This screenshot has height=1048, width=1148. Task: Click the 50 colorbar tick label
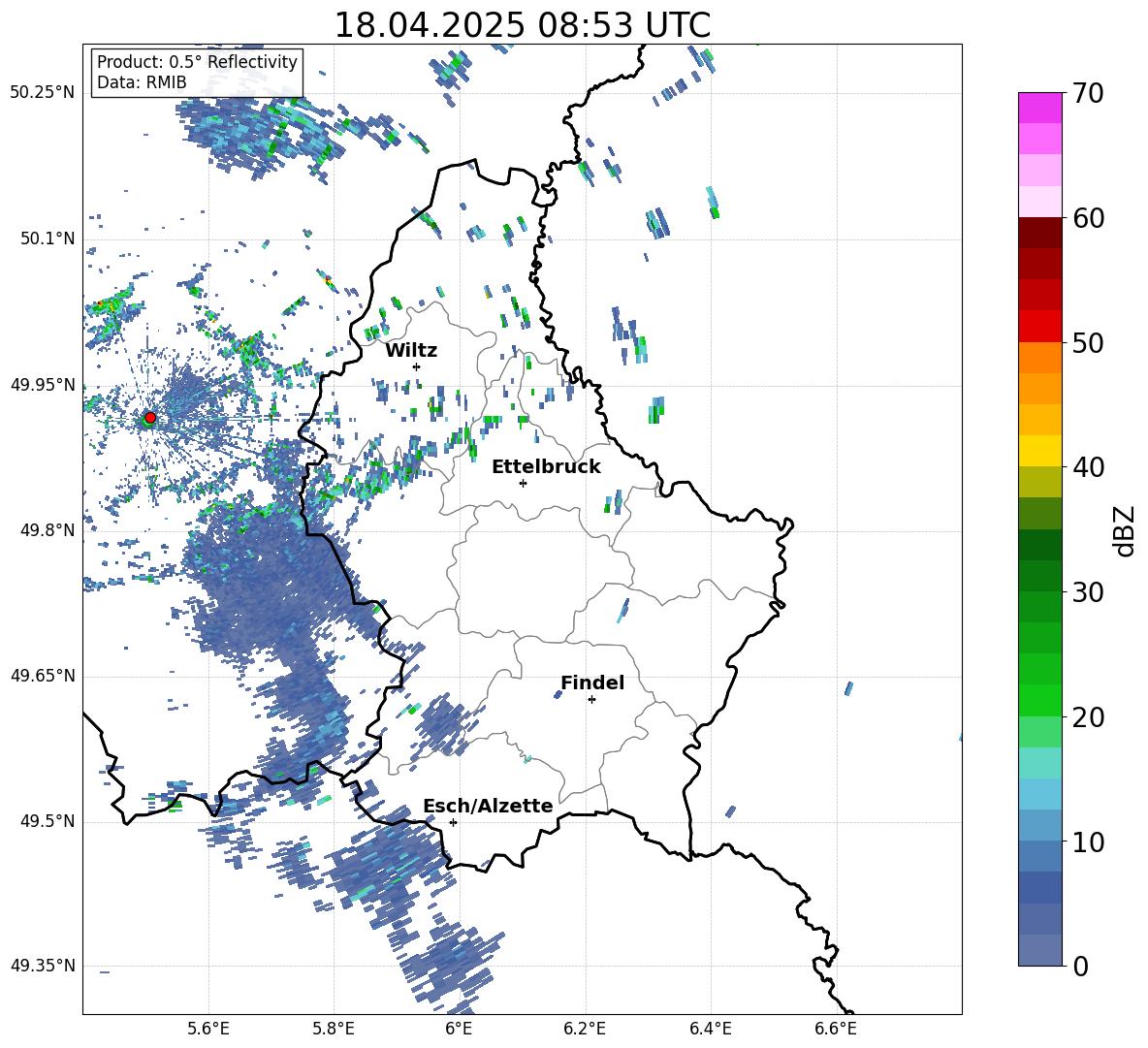click(x=1088, y=343)
